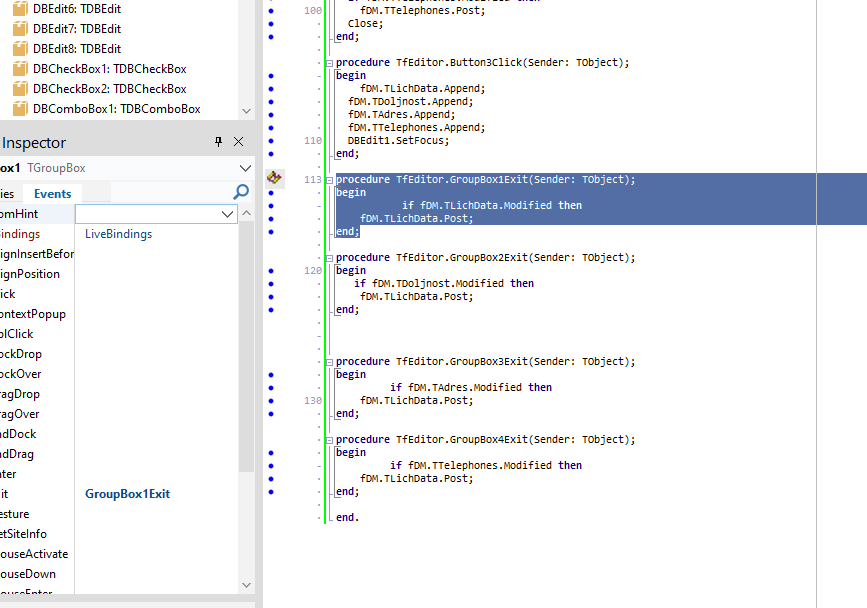
Task: Select DBEdit6: TDBEdit component icon
Action: click(20, 9)
